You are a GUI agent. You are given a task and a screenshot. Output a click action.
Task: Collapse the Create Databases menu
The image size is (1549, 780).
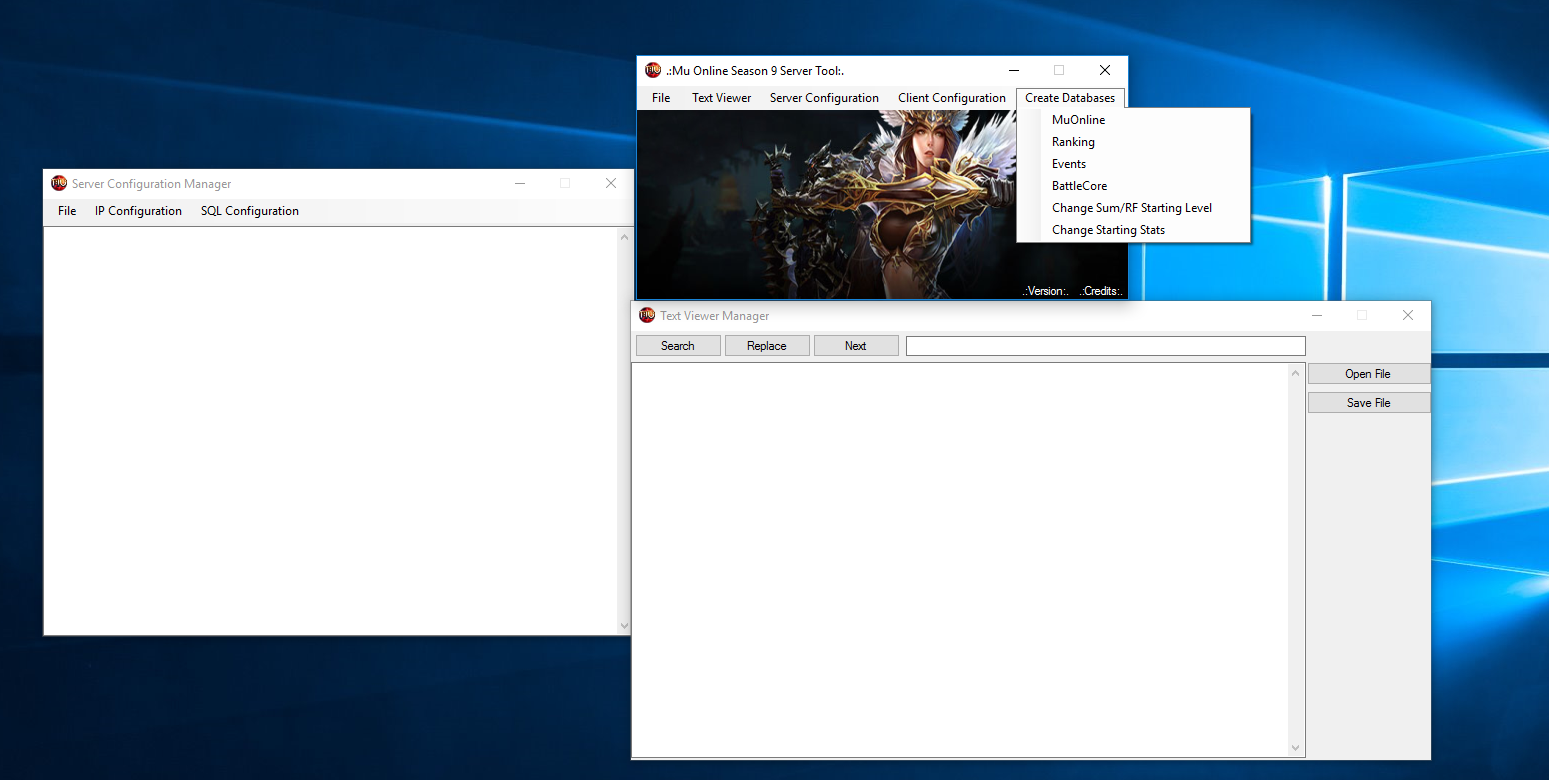[1070, 98]
